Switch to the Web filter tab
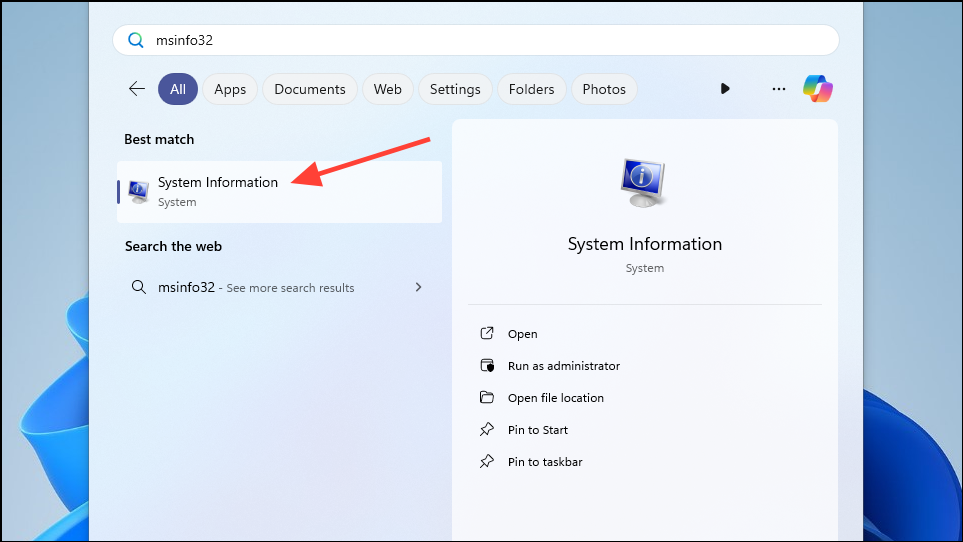 pyautogui.click(x=388, y=89)
